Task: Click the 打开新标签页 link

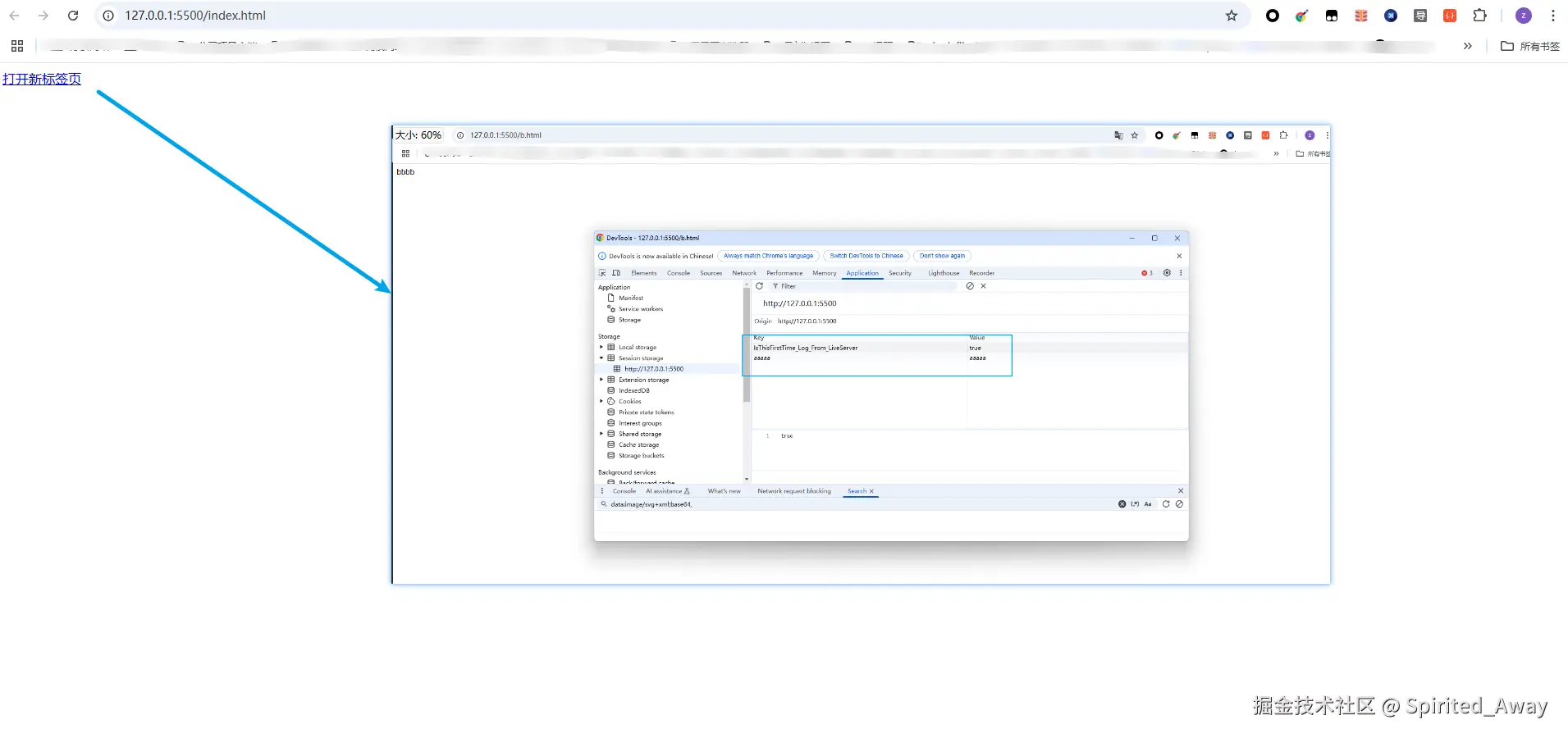Action: pyautogui.click(x=42, y=79)
